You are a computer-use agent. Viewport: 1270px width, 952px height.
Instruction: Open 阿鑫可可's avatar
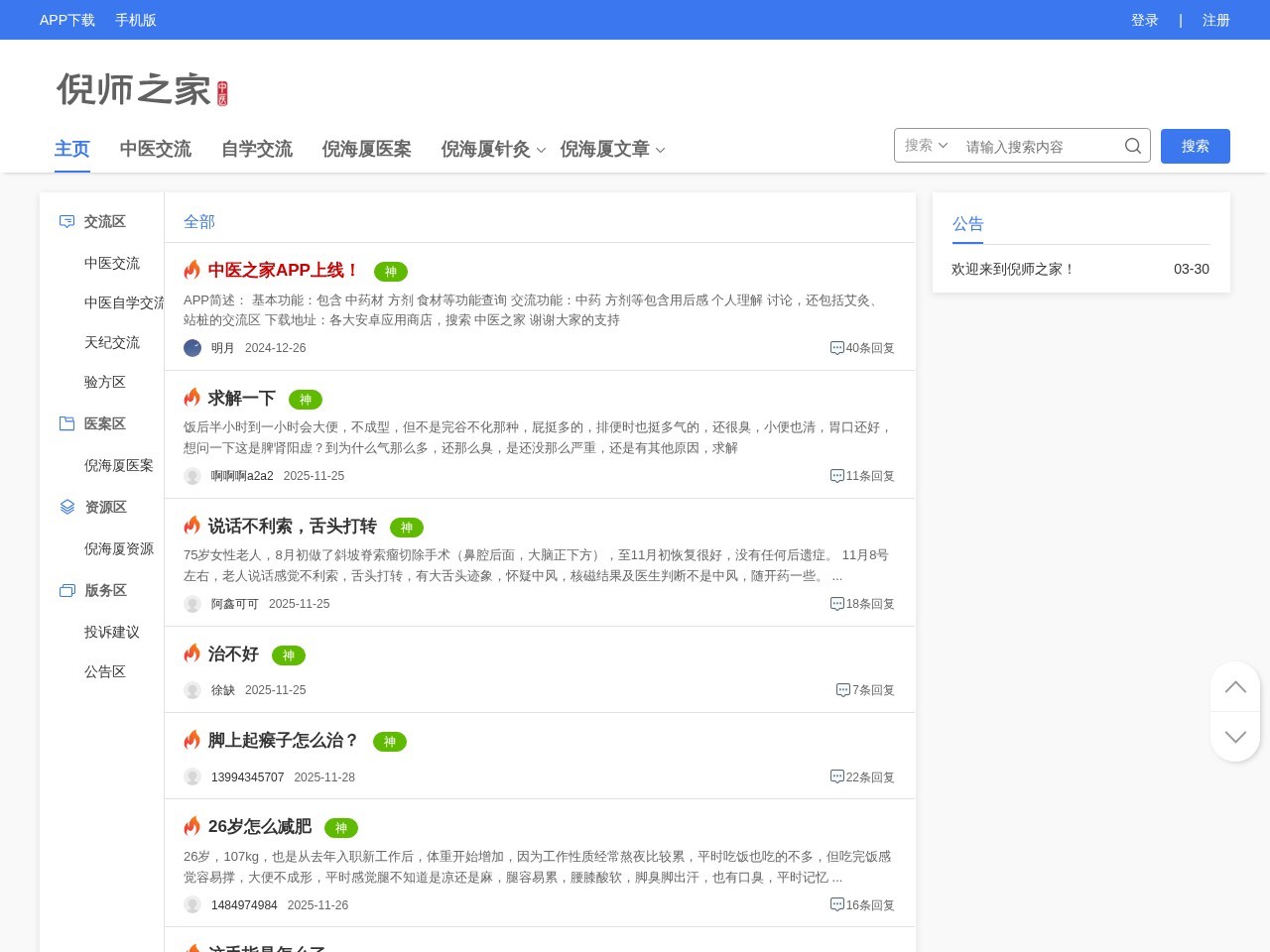(192, 604)
